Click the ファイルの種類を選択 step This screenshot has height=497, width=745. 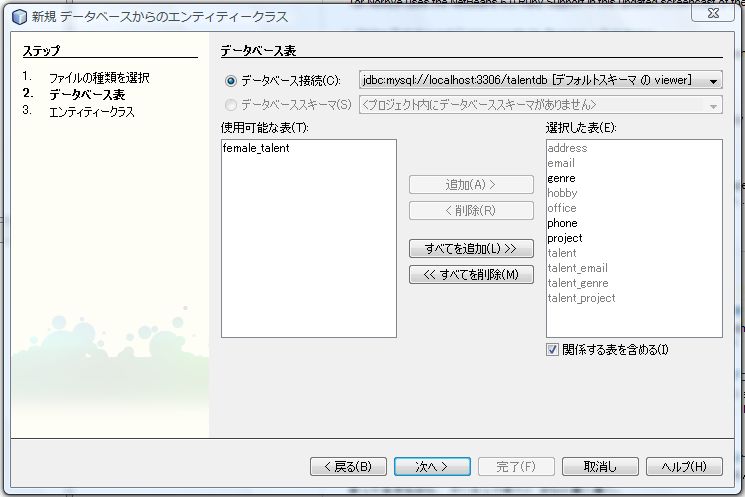pos(99,77)
